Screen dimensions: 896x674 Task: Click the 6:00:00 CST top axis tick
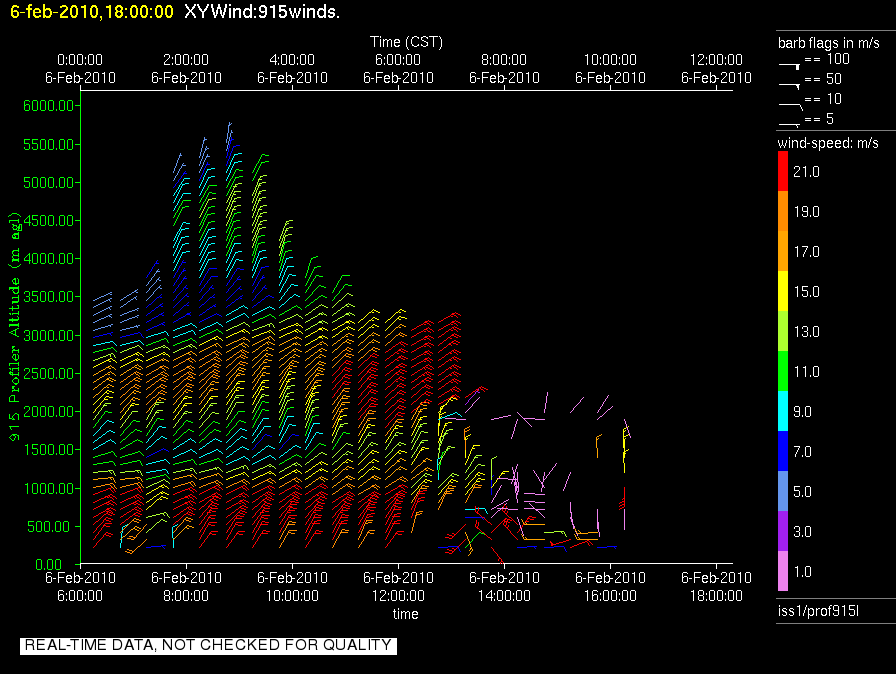coord(399,60)
